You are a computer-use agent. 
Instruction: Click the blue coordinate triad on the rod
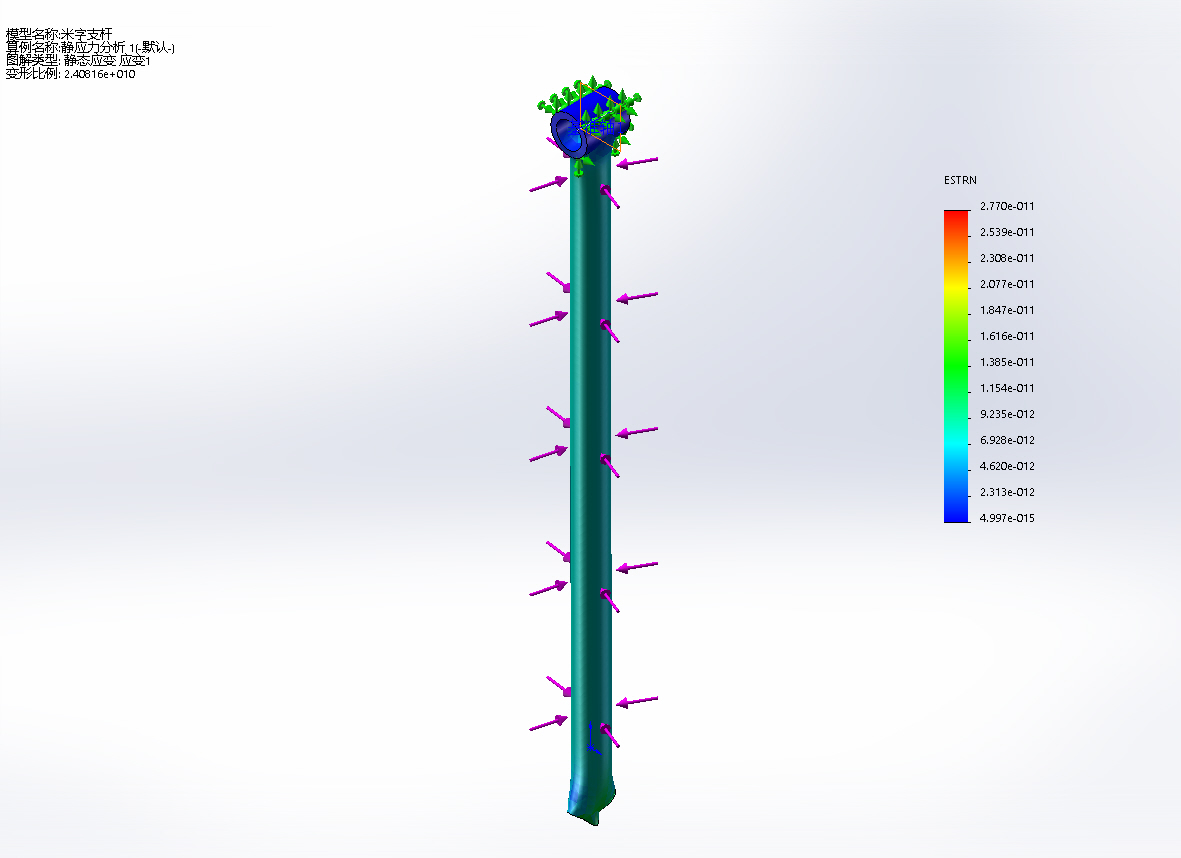(x=593, y=737)
